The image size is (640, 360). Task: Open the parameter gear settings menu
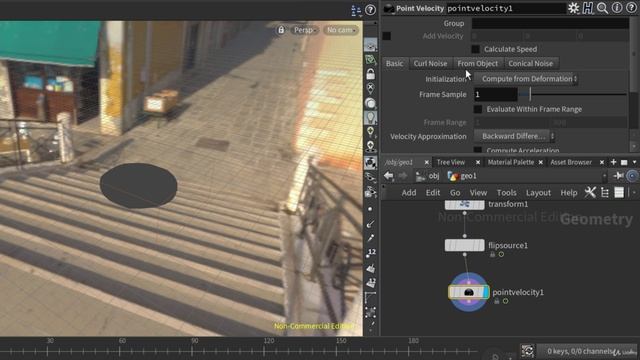[x=573, y=8]
